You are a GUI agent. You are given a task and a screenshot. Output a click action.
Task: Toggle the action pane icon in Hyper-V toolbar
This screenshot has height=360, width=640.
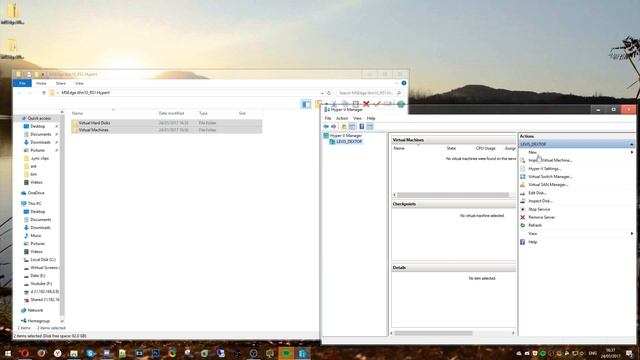click(370, 127)
